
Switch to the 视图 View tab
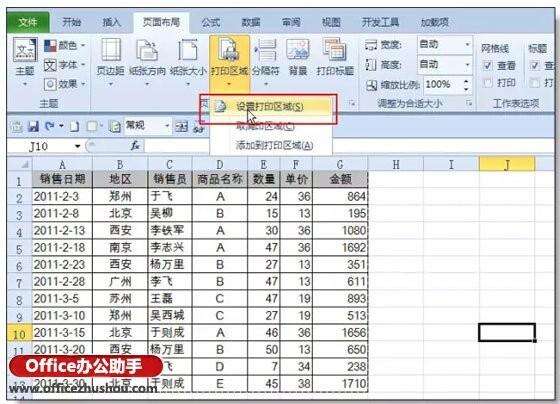(331, 23)
